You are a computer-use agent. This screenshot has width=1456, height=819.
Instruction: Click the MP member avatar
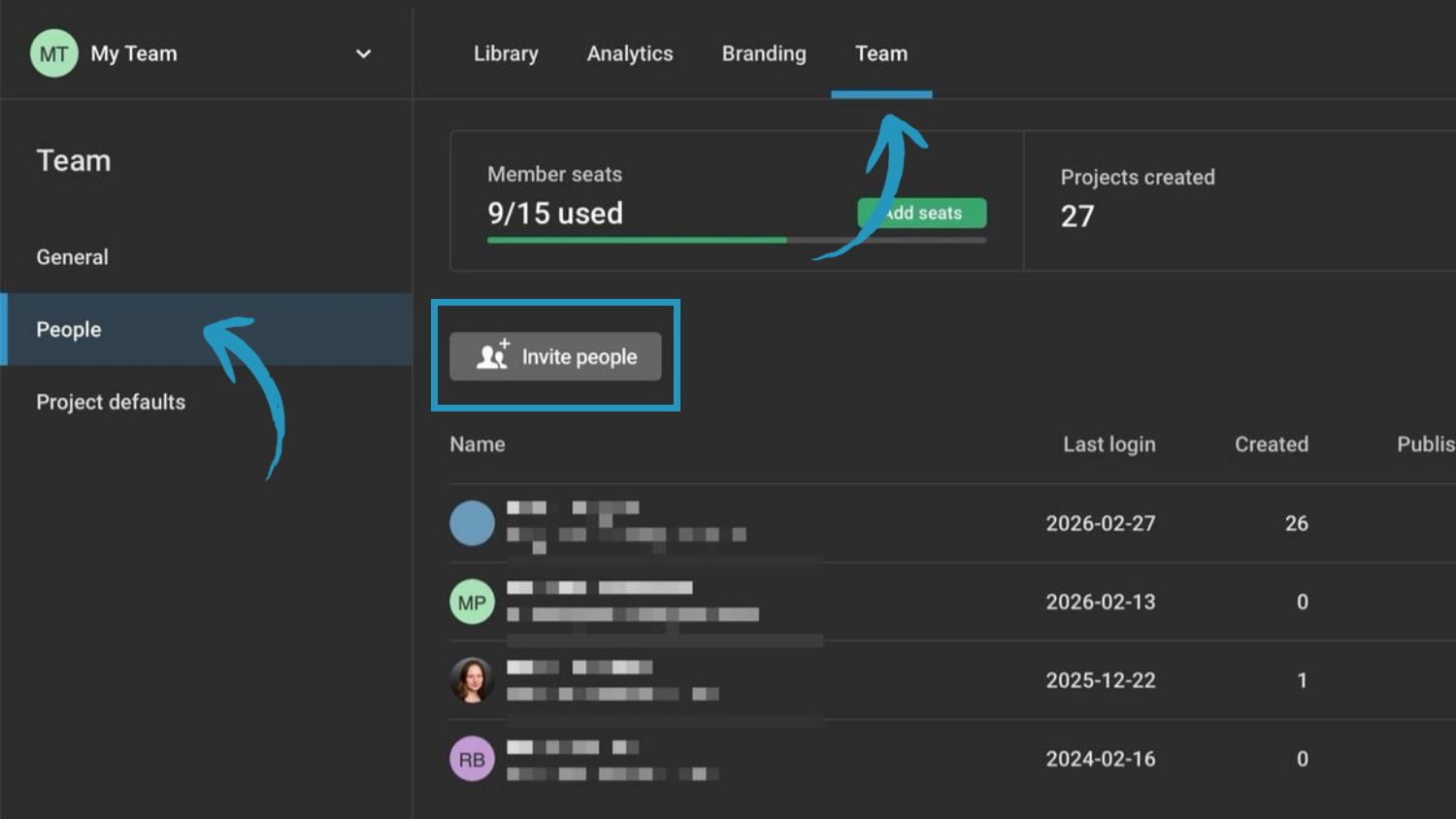pyautogui.click(x=472, y=603)
